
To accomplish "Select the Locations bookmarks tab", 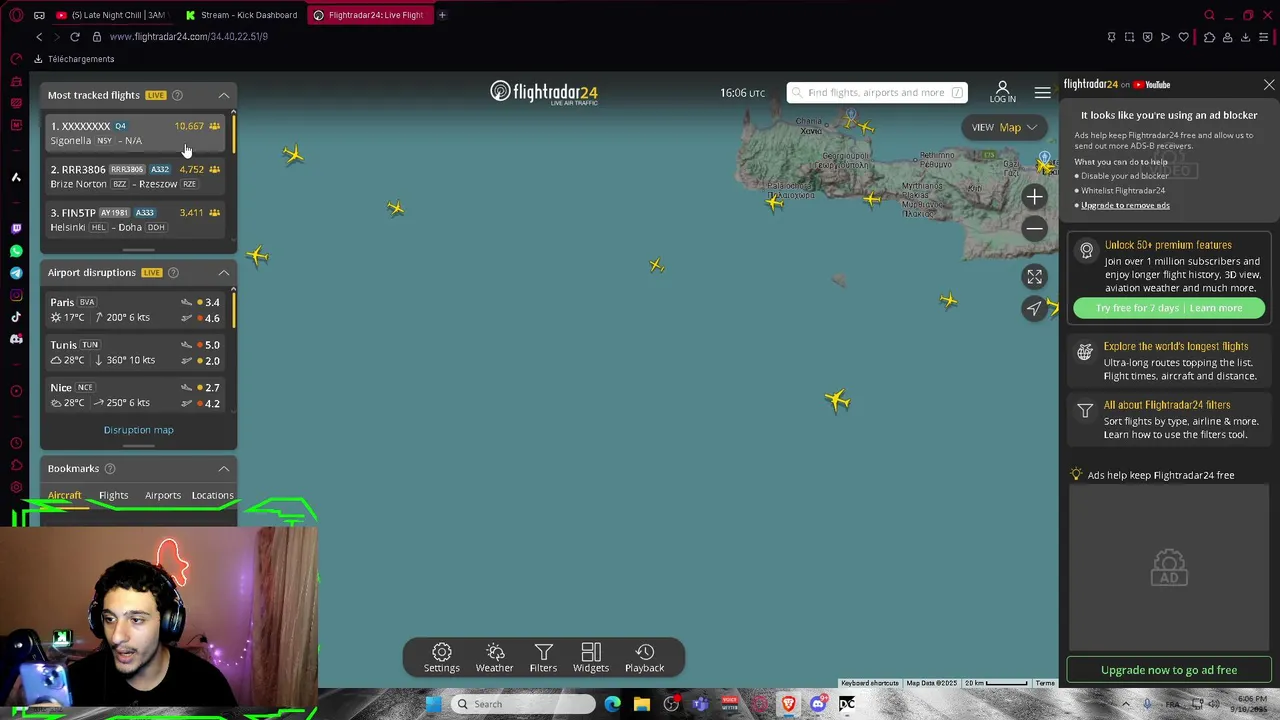I will point(212,495).
